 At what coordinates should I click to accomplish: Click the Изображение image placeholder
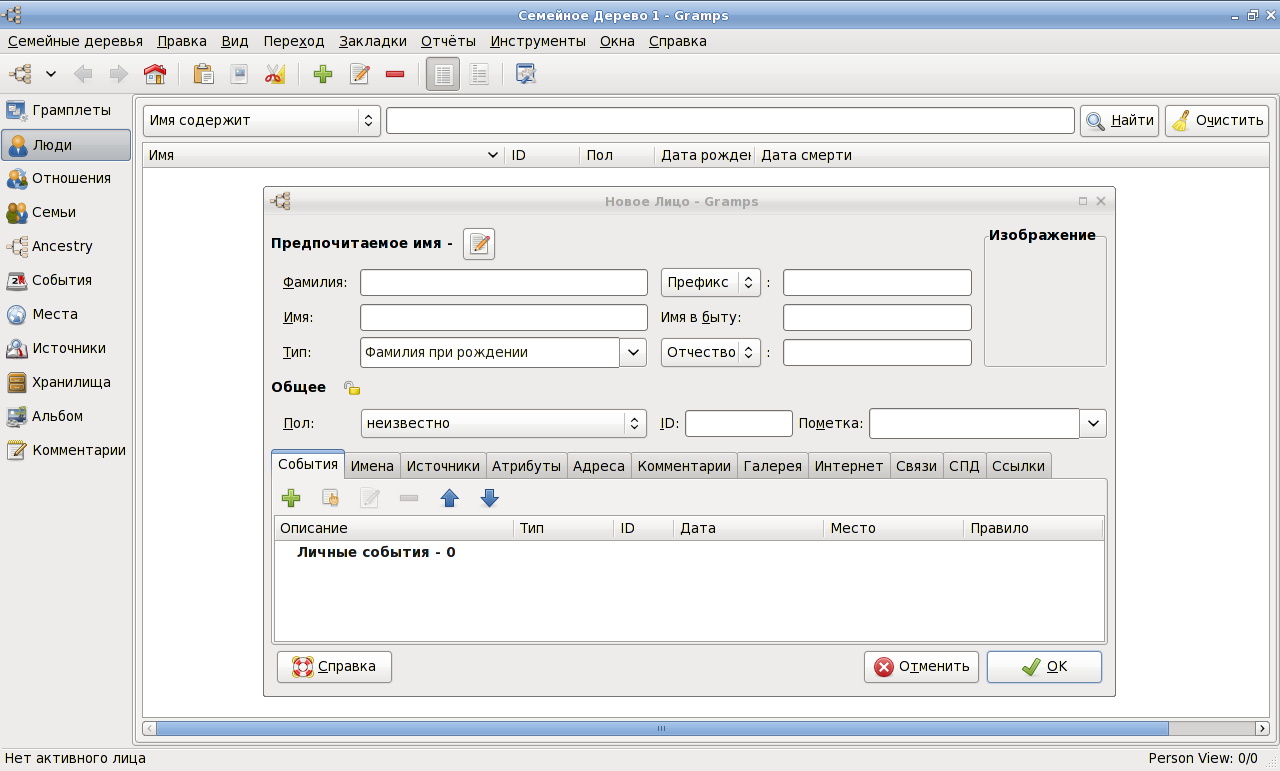(1045, 301)
